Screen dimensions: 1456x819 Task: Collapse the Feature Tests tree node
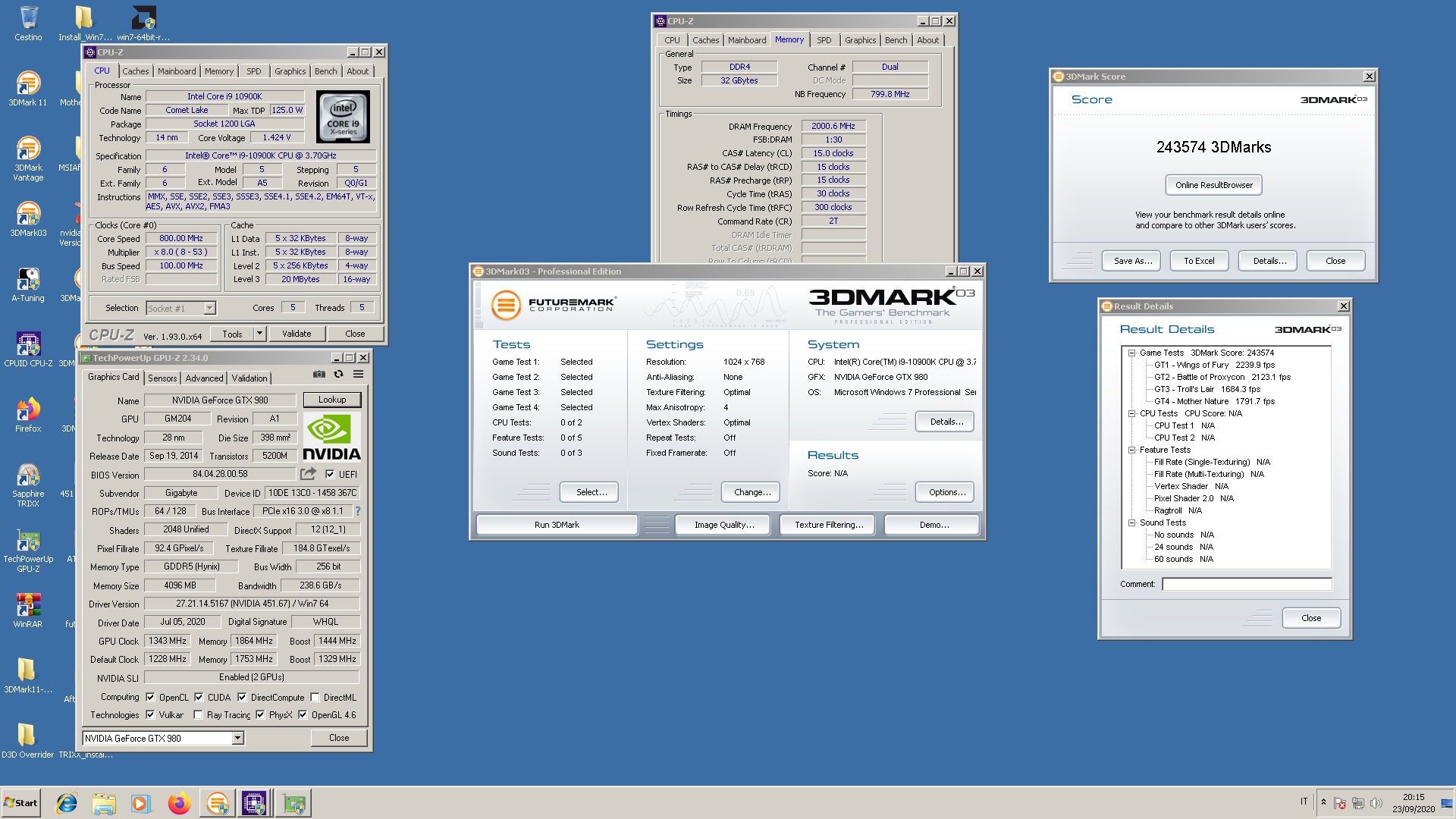(1131, 450)
